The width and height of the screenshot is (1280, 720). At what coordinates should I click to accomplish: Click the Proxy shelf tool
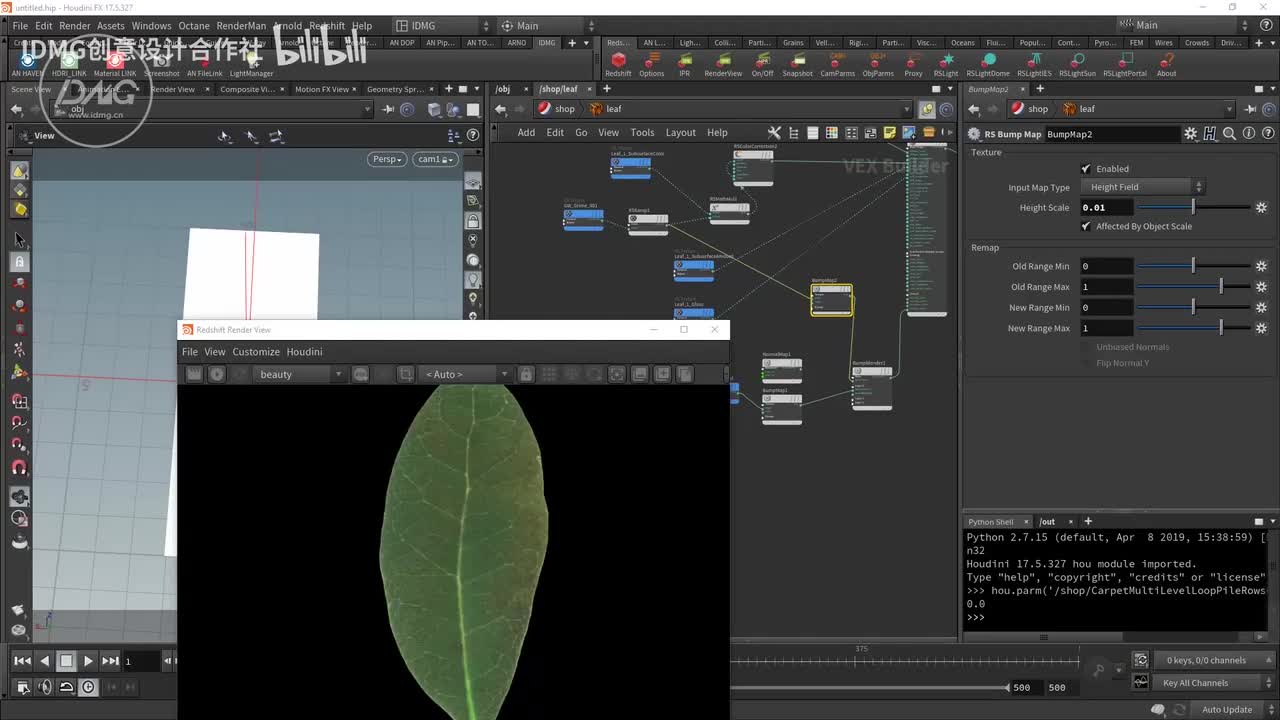click(913, 62)
